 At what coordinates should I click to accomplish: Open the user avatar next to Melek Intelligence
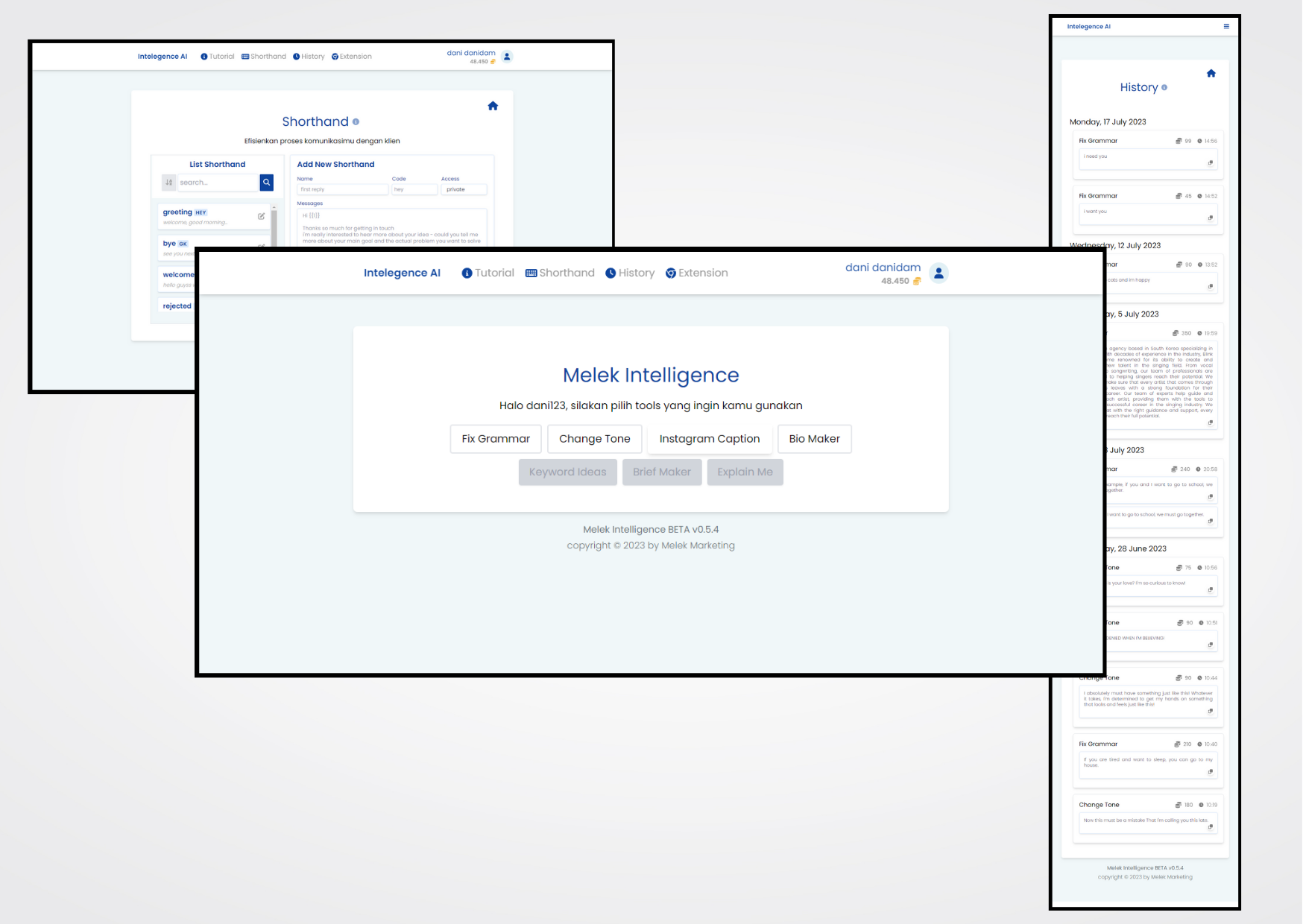point(938,273)
